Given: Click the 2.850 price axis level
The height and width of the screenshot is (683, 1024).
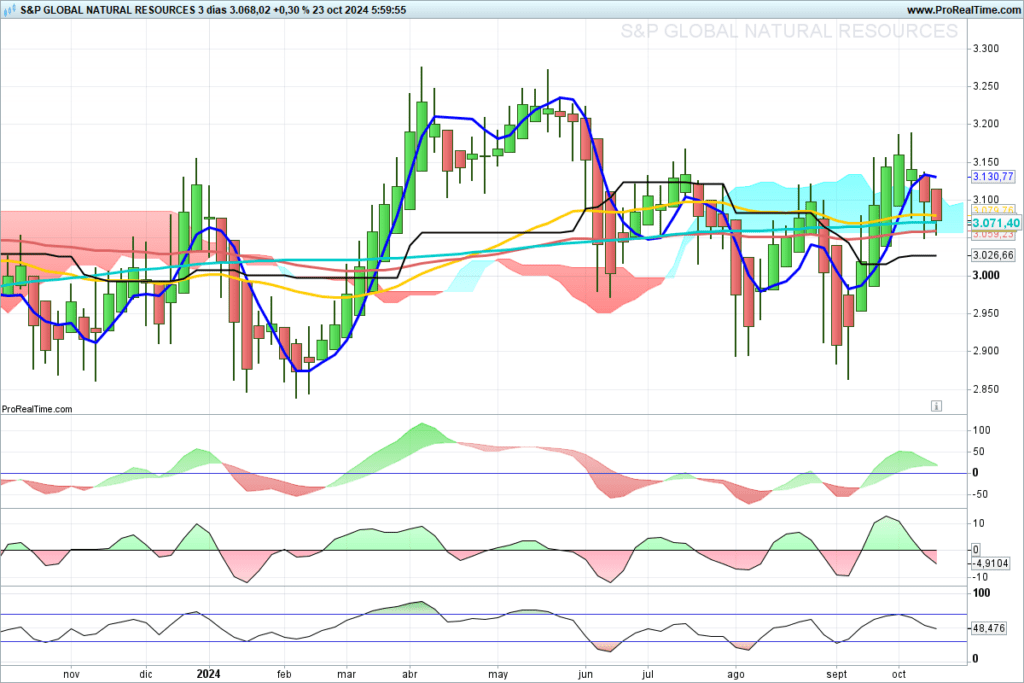Looking at the screenshot, I should pos(986,389).
